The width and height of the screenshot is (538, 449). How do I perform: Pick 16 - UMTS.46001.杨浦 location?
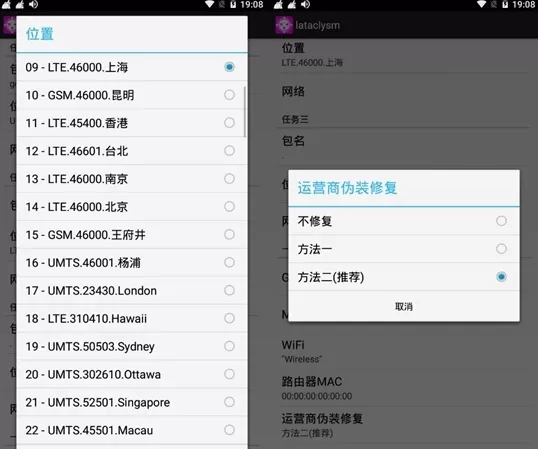(132, 263)
